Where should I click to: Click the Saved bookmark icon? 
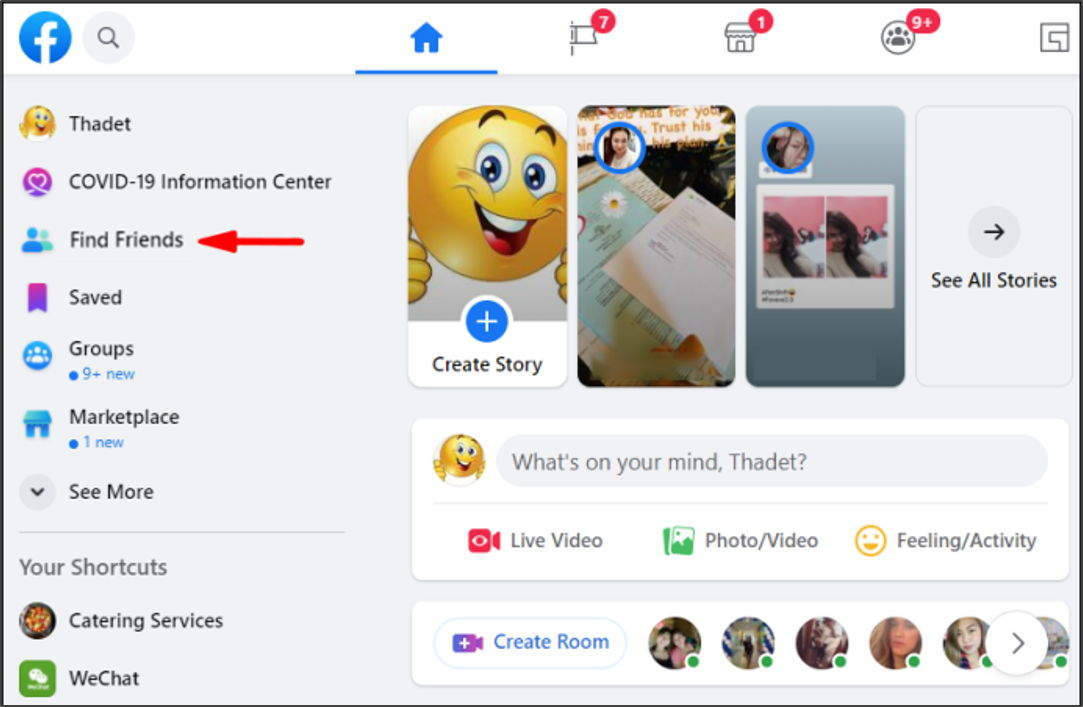click(x=37, y=298)
